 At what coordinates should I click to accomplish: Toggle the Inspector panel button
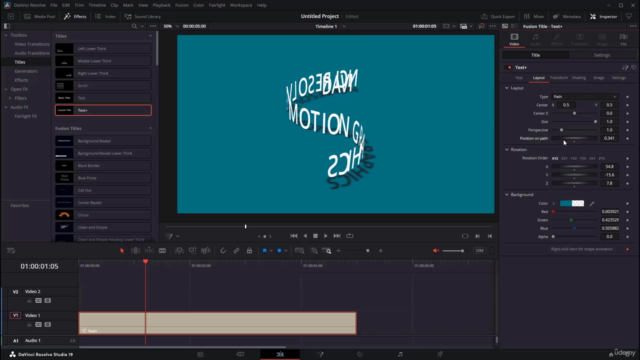[x=604, y=16]
